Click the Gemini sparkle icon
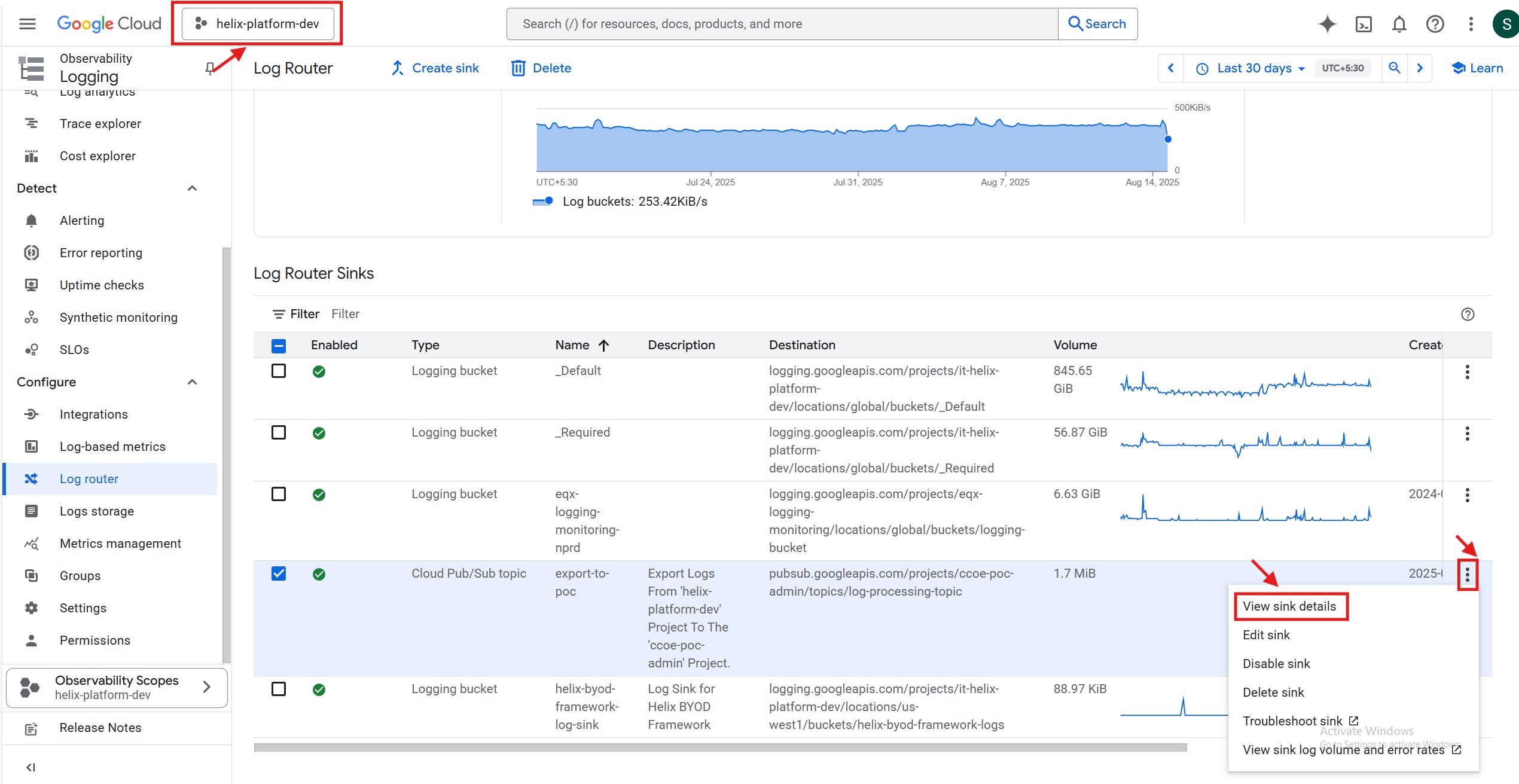 (x=1327, y=24)
